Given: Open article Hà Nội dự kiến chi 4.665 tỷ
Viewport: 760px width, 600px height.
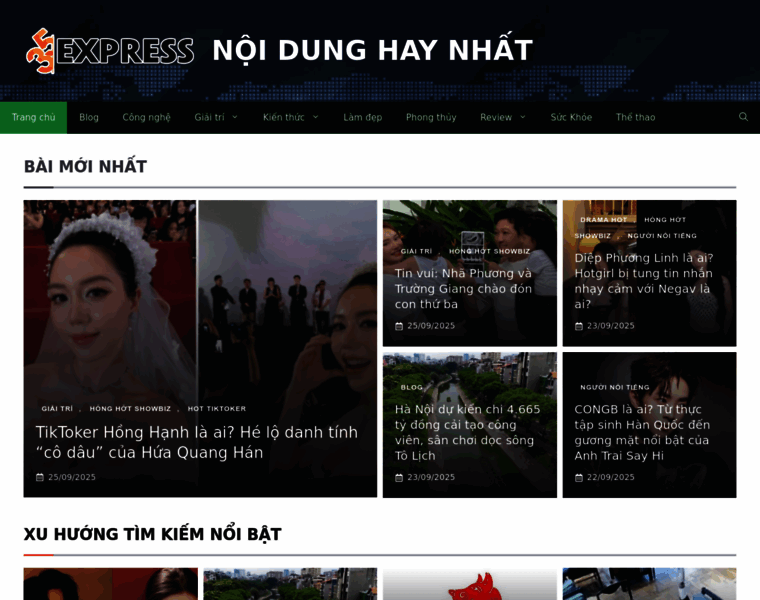Looking at the screenshot, I should coord(467,432).
